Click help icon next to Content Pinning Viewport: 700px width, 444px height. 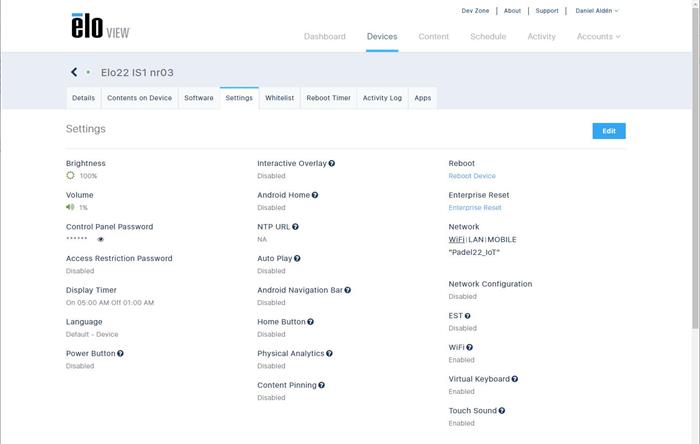[321, 385]
